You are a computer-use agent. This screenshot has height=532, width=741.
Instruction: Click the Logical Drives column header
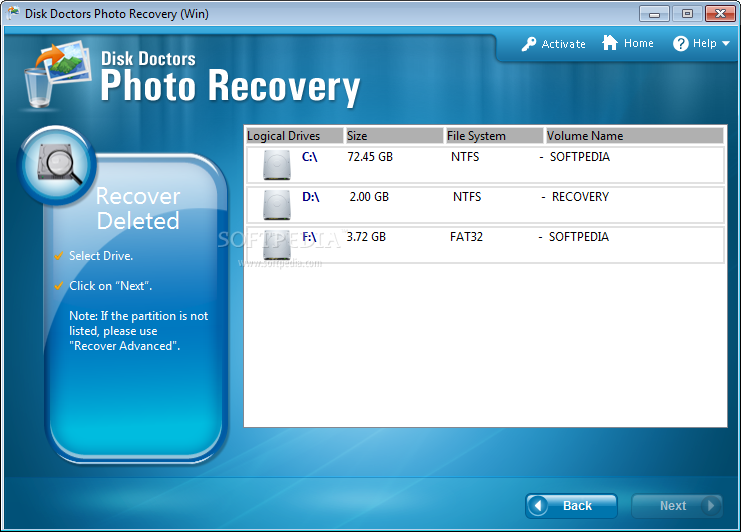click(x=294, y=136)
